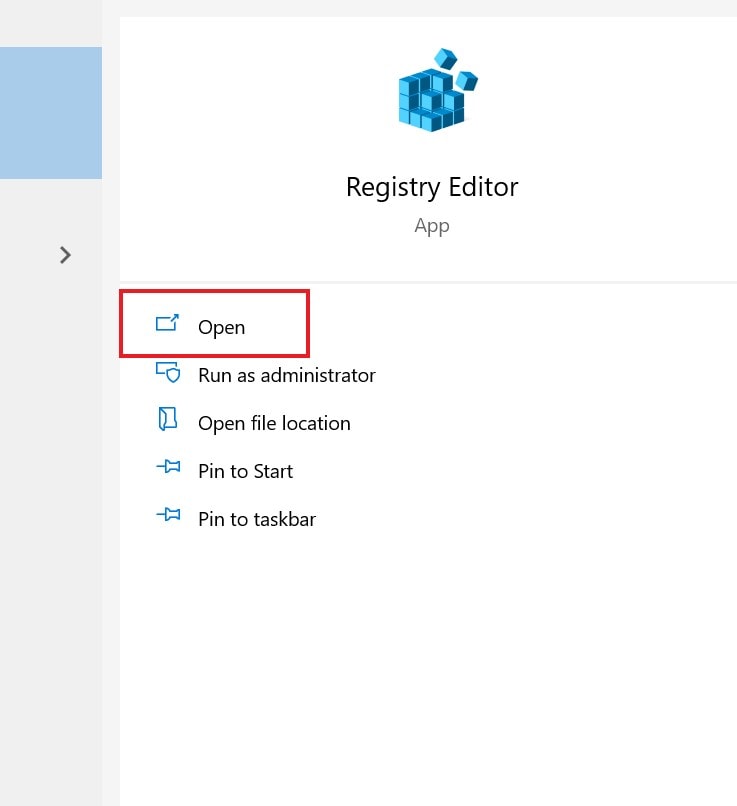This screenshot has width=737, height=806.
Task: Click the Registry Editor cube icon
Action: 438,90
